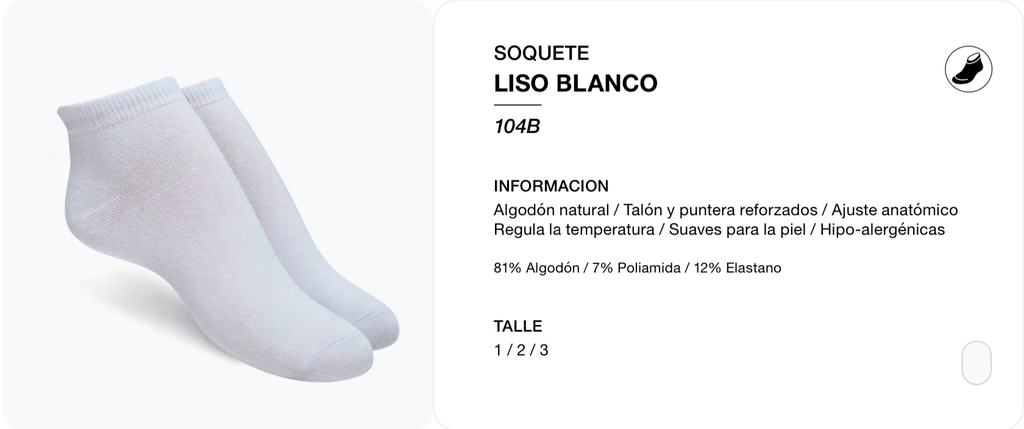Select the product code 104B
Viewport: 1024px width, 429px height.
(x=517, y=127)
